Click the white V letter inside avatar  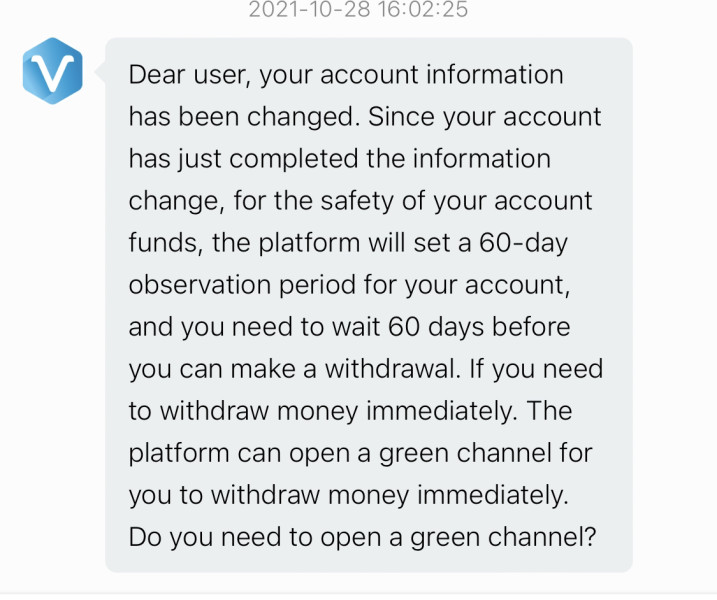53,72
